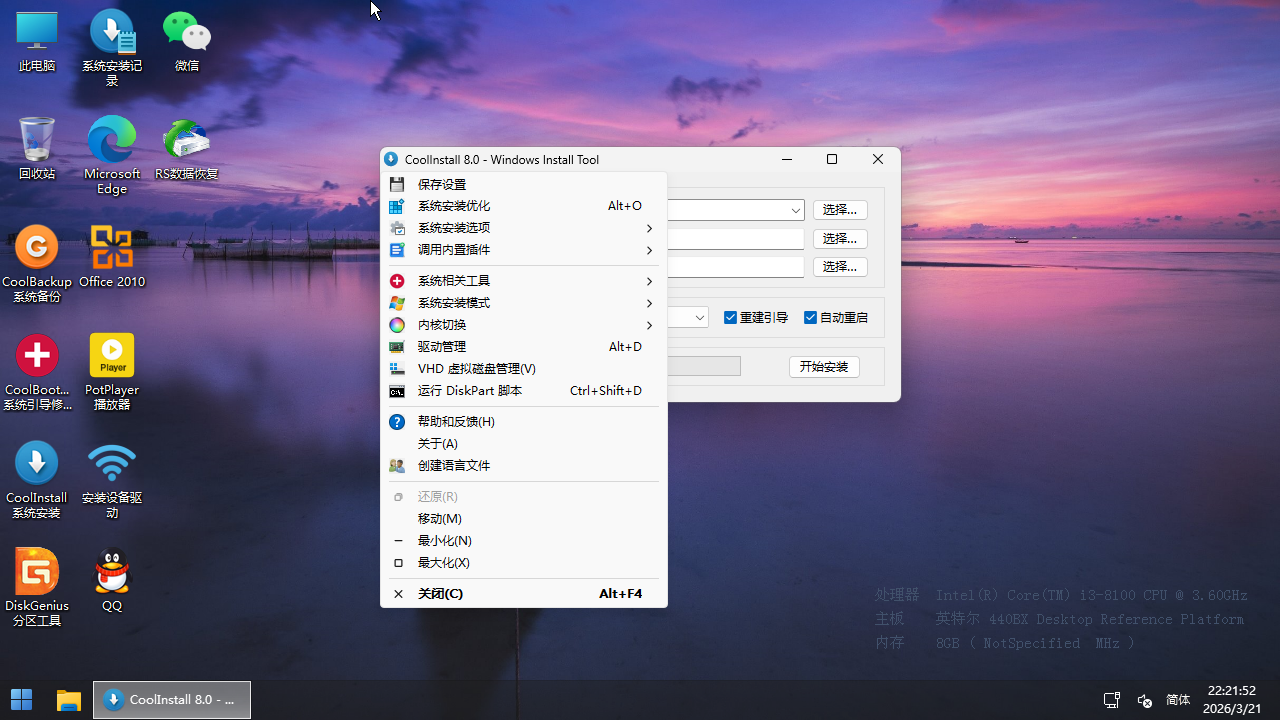Choose 关于(A) from the menu
Image resolution: width=1280 pixels, height=720 pixels.
tap(437, 443)
